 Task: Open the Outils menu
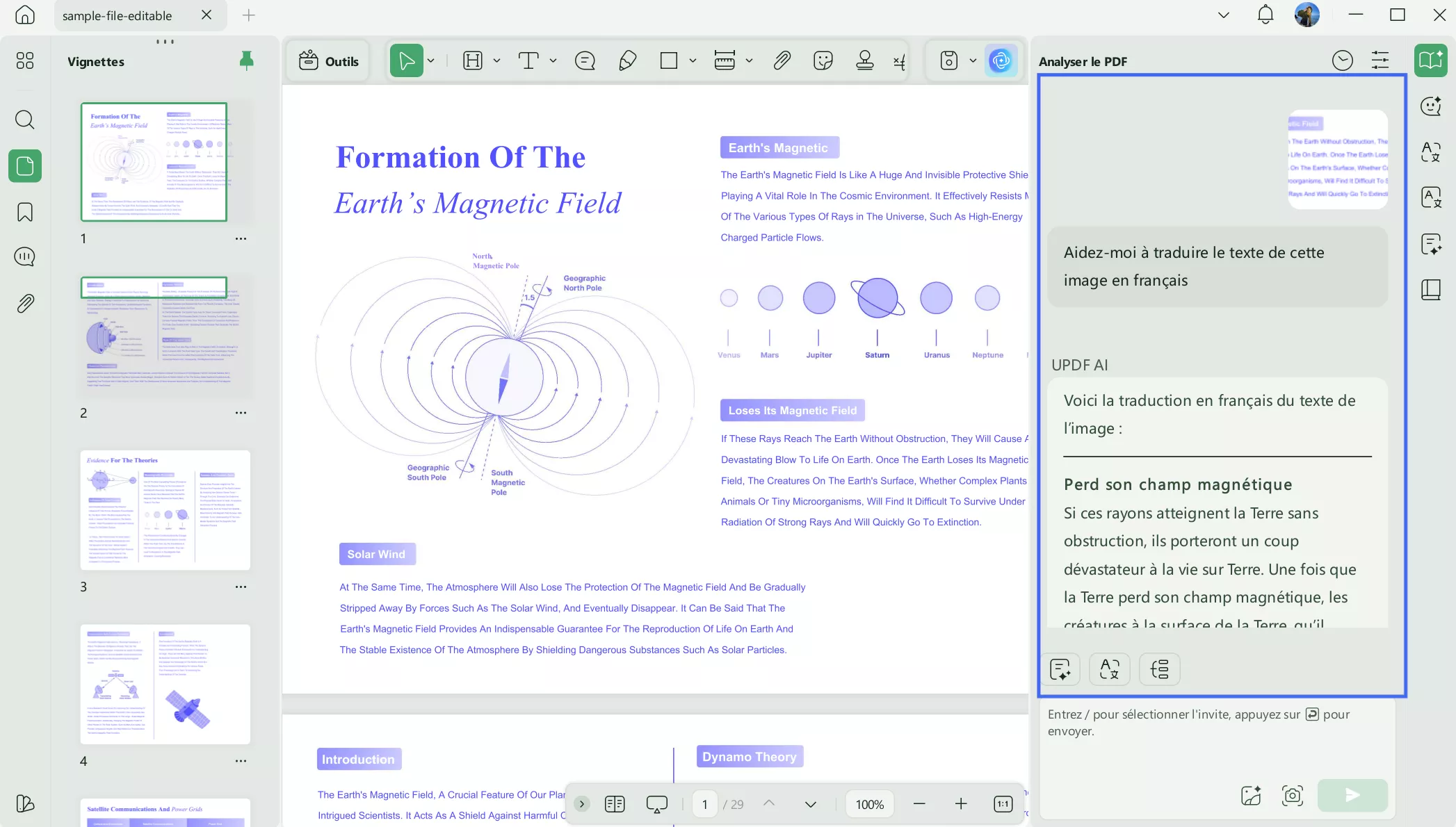pos(329,61)
